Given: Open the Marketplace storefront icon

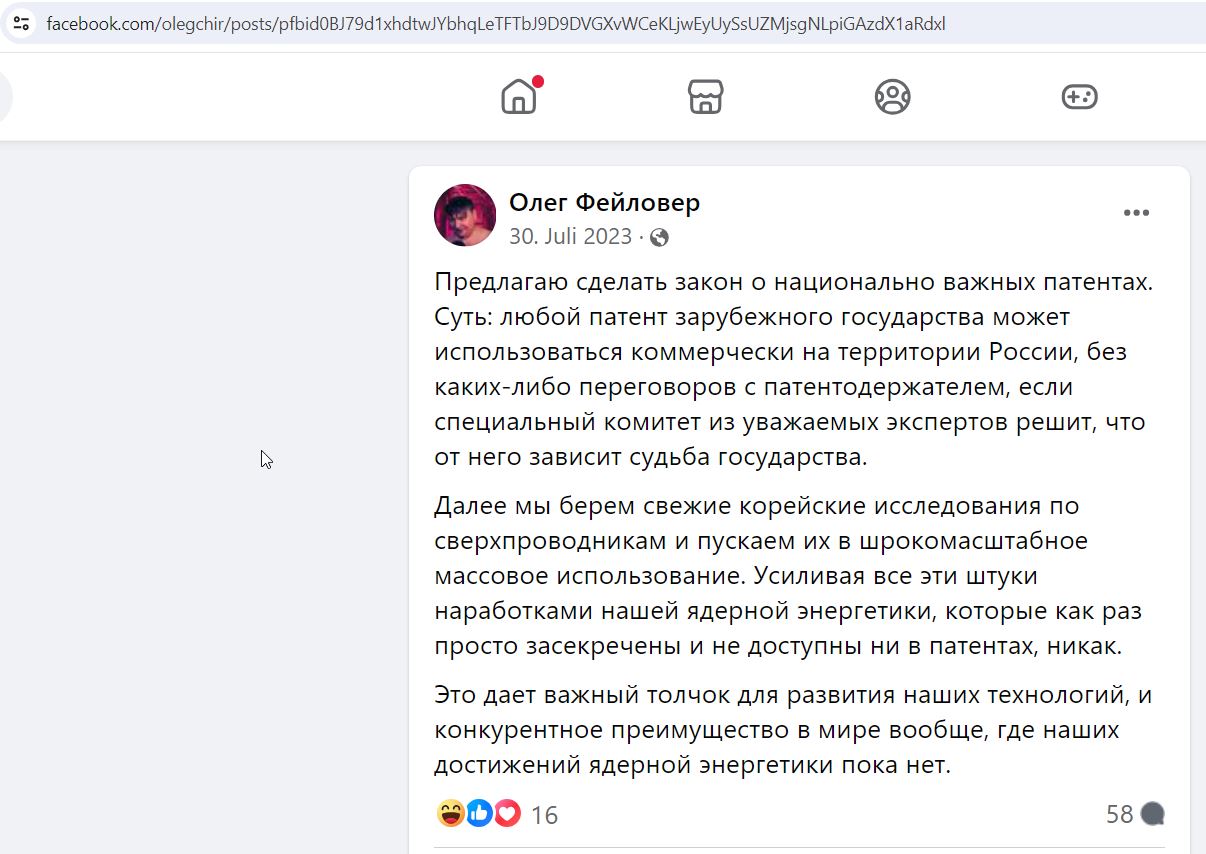Looking at the screenshot, I should 705,97.
